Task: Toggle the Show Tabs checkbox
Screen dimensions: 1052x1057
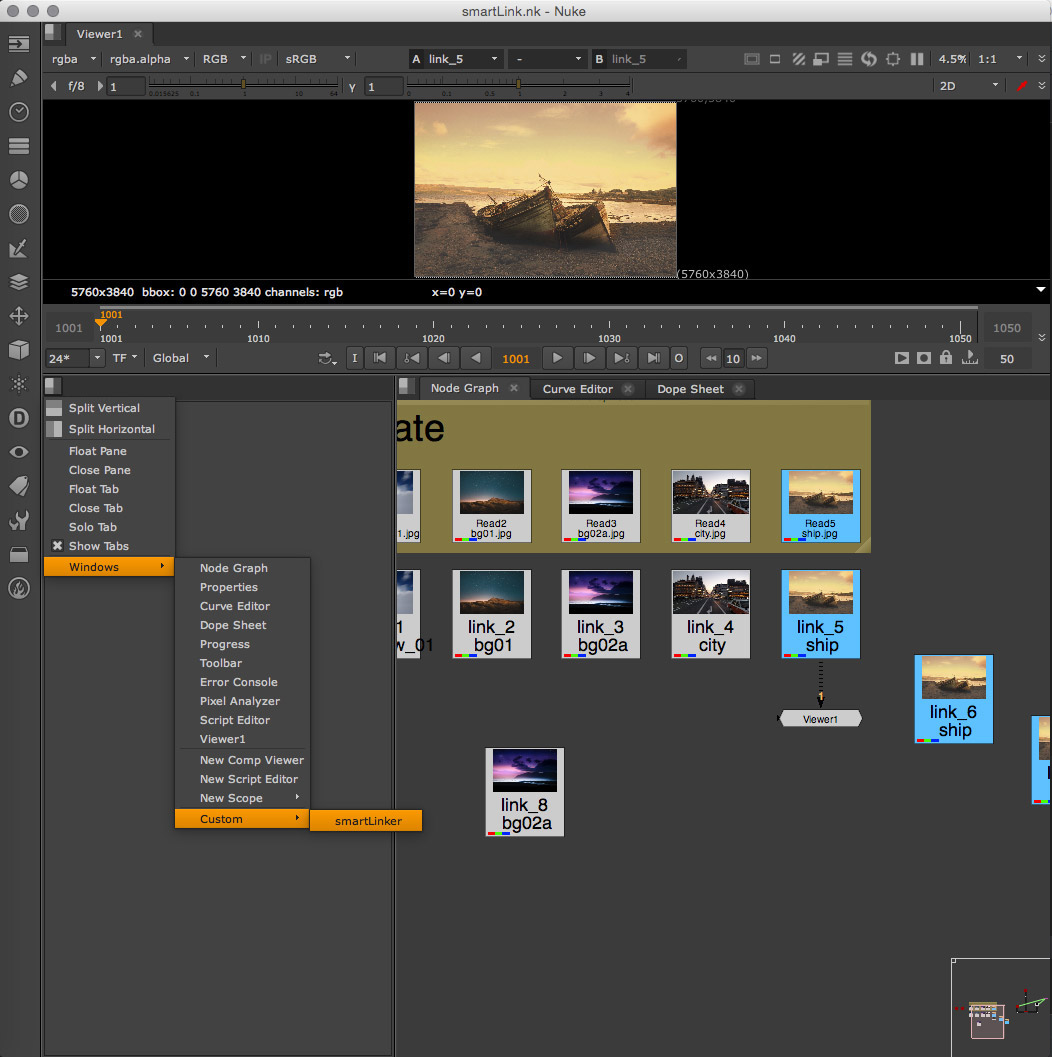Action: click(x=58, y=546)
